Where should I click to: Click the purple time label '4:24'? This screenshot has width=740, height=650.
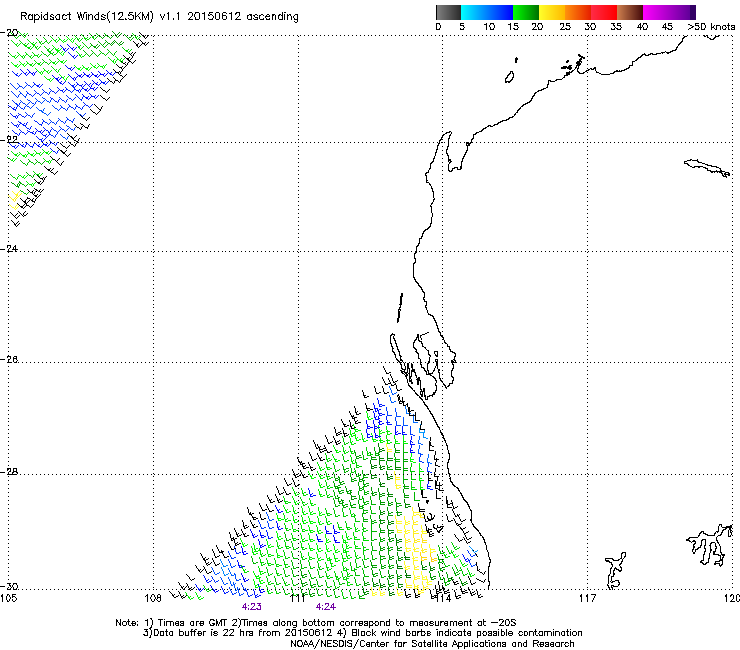(x=326, y=607)
